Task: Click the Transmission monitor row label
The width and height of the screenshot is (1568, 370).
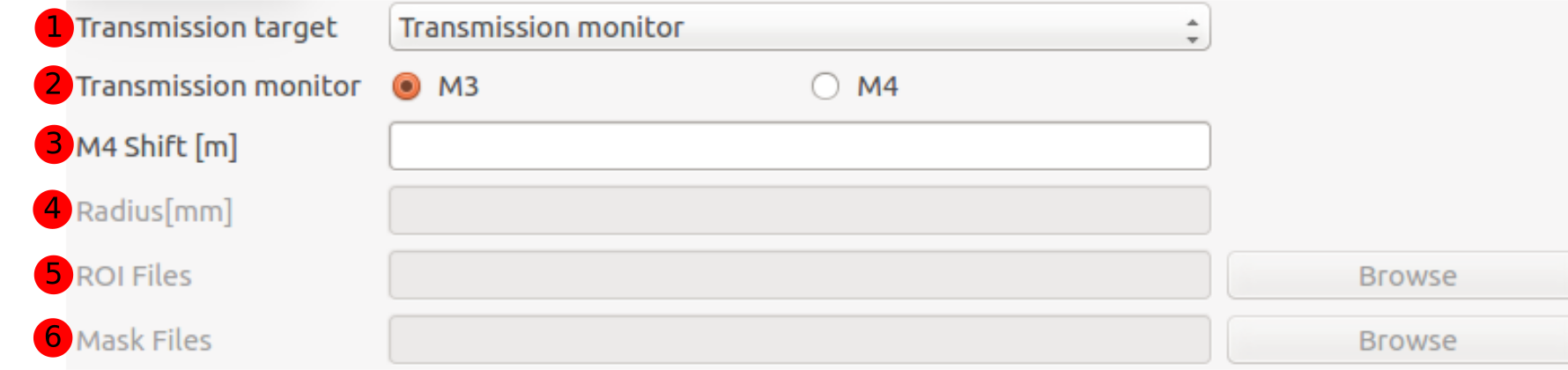Action: 218,86
